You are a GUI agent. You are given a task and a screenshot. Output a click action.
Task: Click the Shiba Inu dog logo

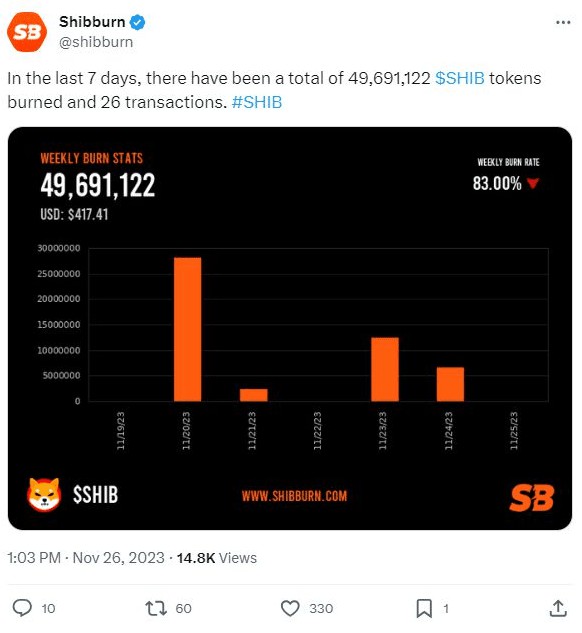pyautogui.click(x=44, y=494)
